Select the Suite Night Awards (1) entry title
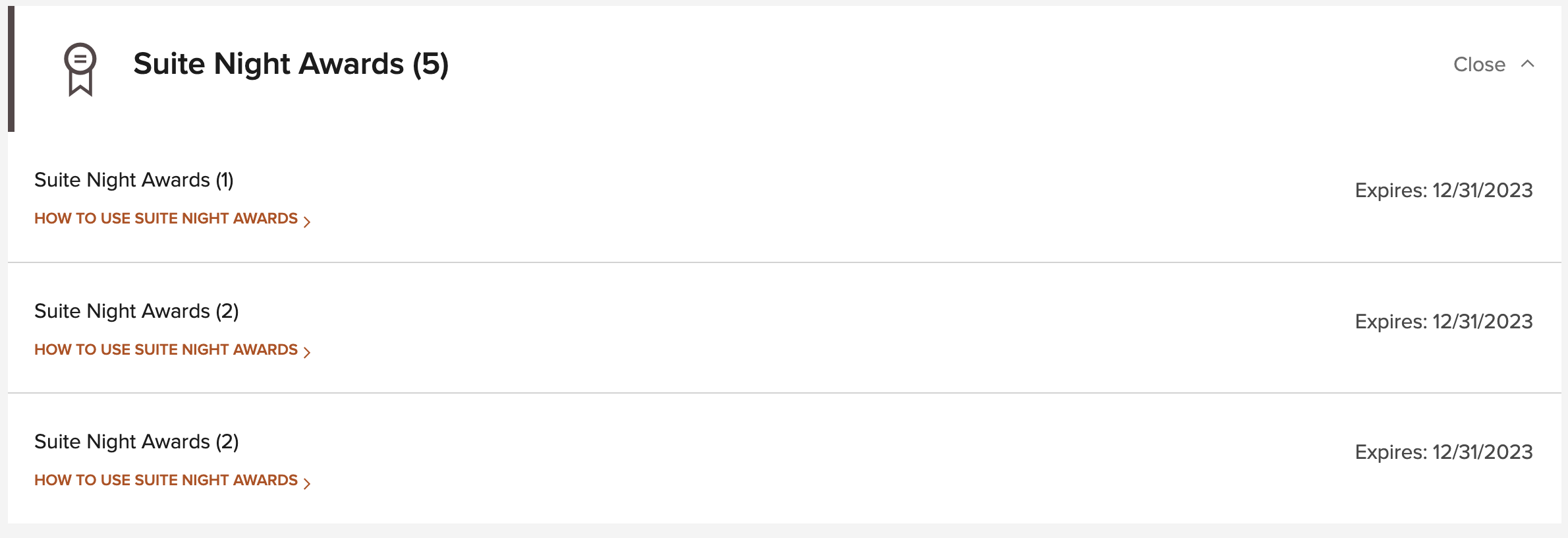 (x=134, y=180)
